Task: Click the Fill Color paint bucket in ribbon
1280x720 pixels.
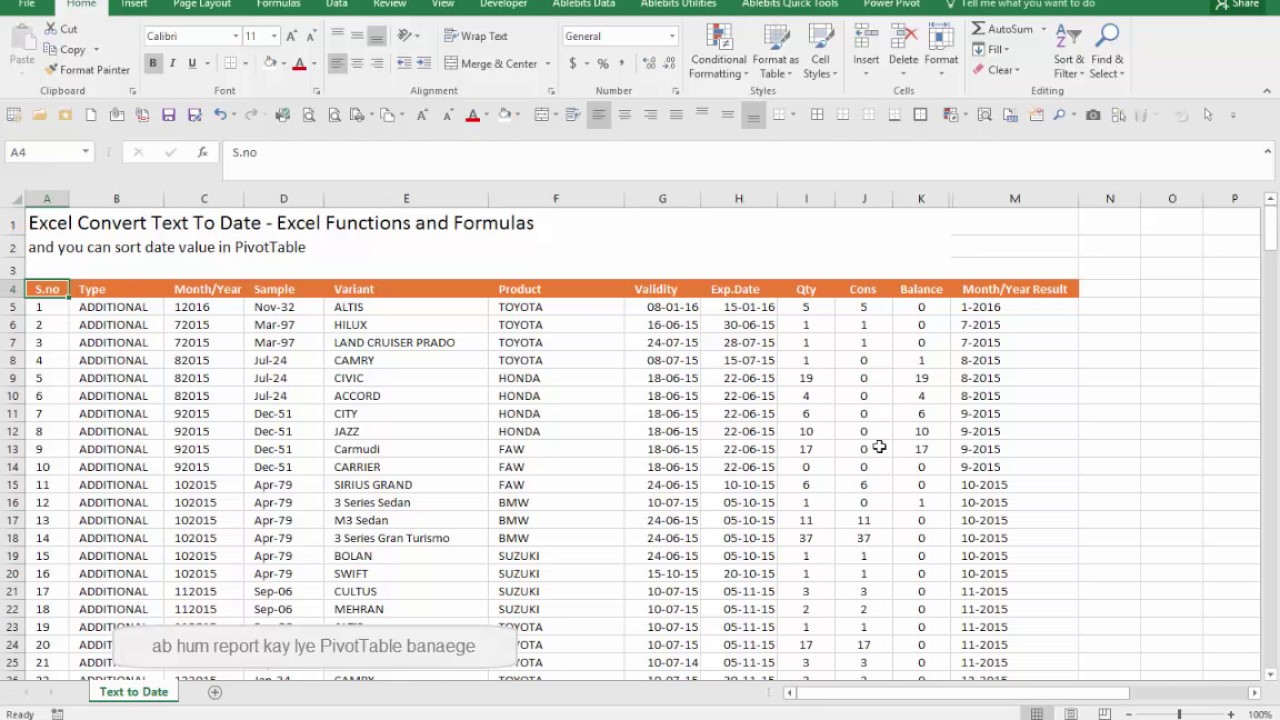Action: (x=269, y=63)
